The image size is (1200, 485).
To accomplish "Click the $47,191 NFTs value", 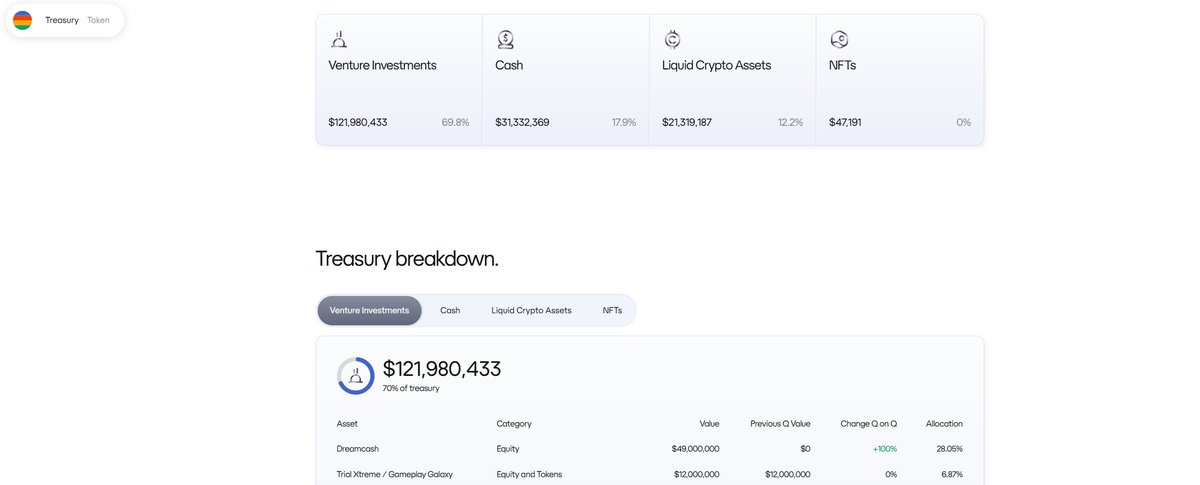I will point(845,122).
